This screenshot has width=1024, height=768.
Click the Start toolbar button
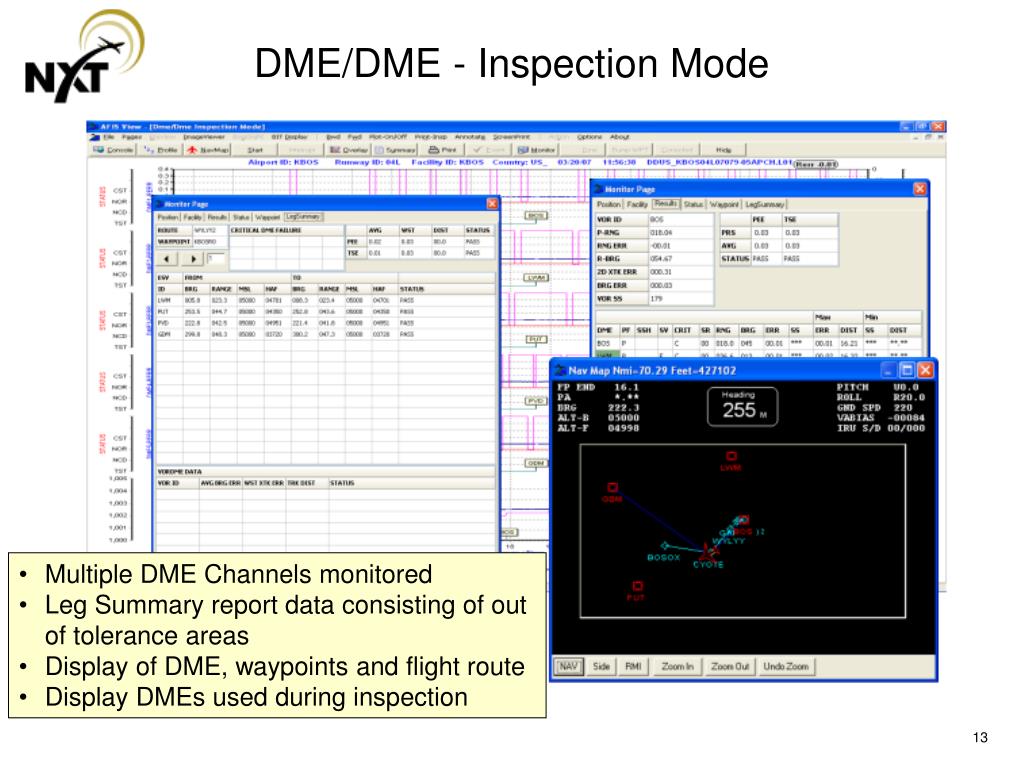255,150
